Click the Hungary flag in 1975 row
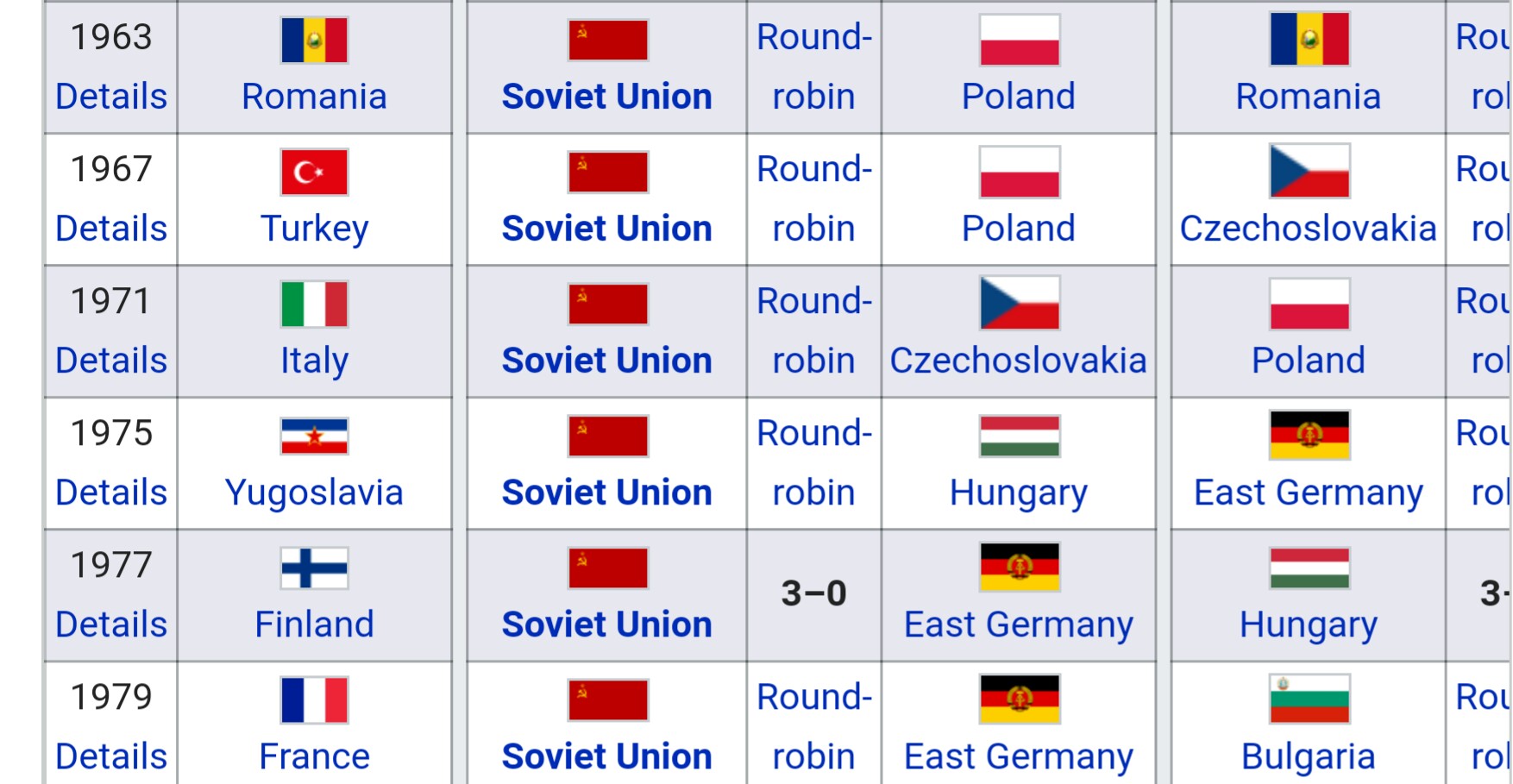 click(1020, 436)
